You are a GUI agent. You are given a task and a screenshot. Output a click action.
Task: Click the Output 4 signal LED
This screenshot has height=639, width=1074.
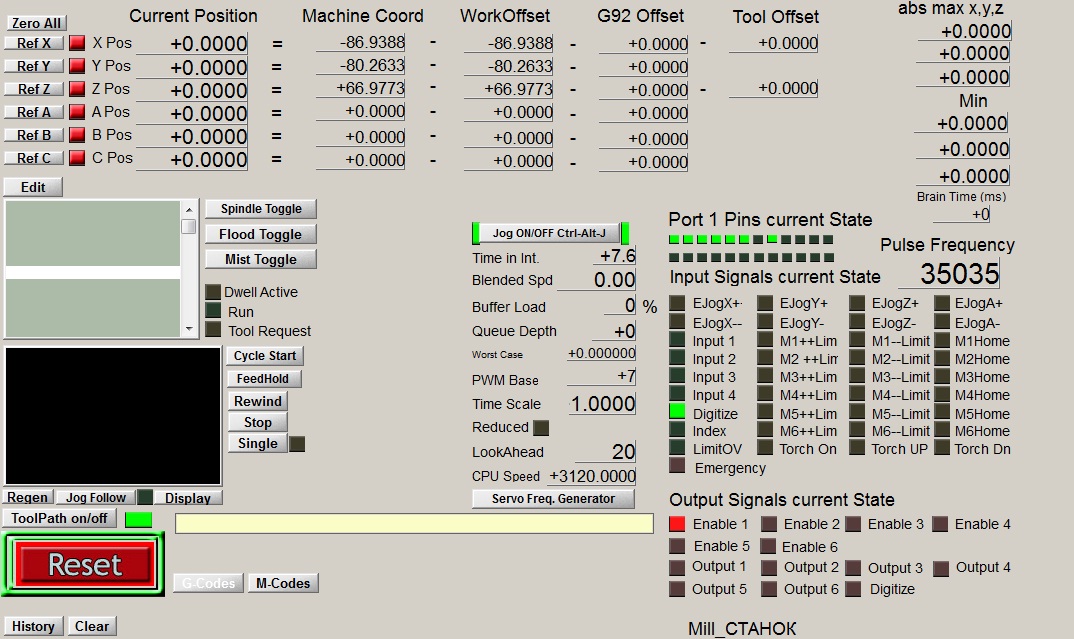(941, 568)
